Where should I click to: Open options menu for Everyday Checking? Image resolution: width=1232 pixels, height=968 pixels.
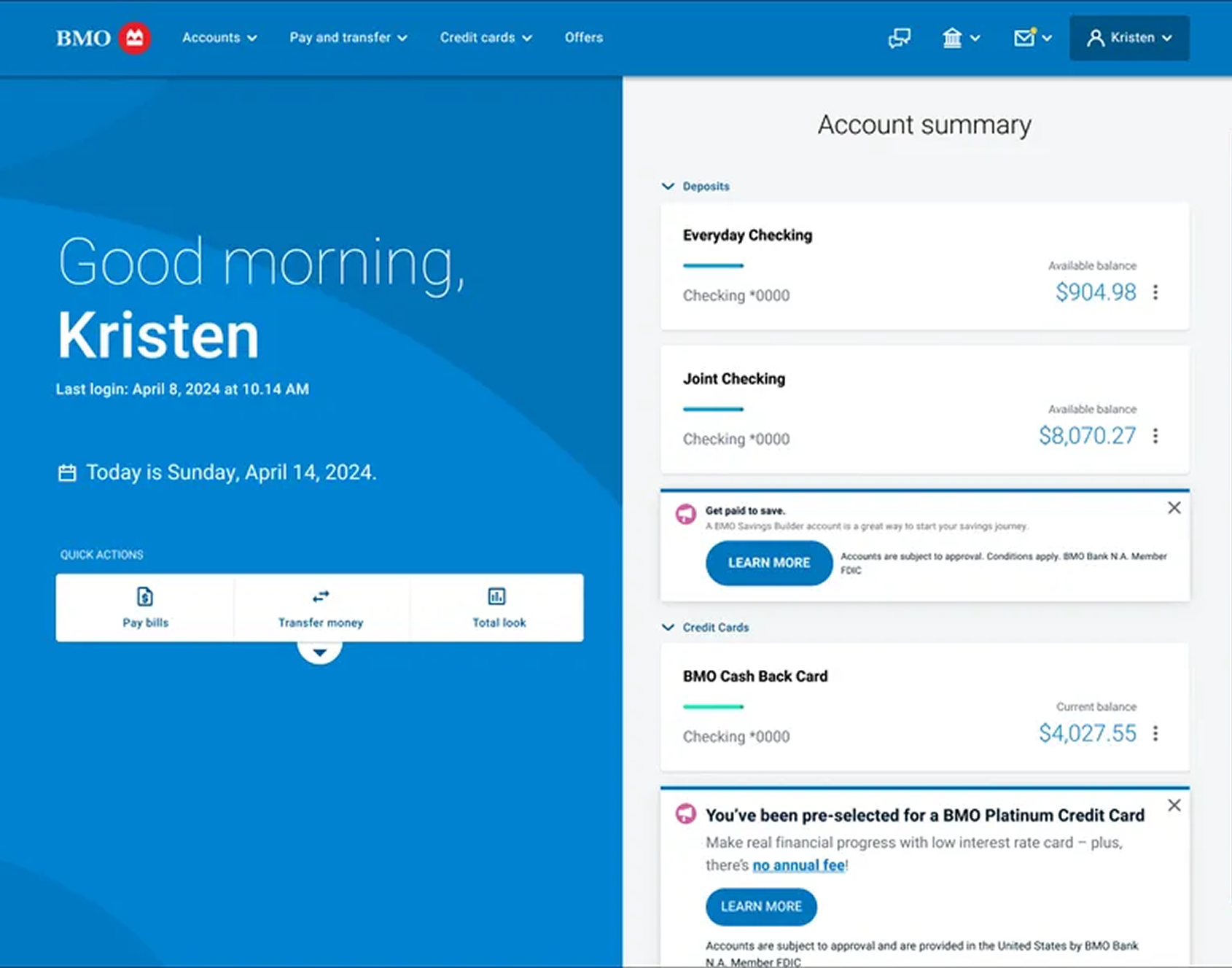click(1155, 293)
